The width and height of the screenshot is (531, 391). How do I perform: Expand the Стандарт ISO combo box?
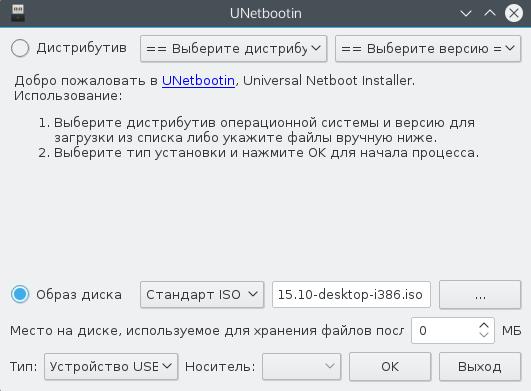pyautogui.click(x=202, y=295)
